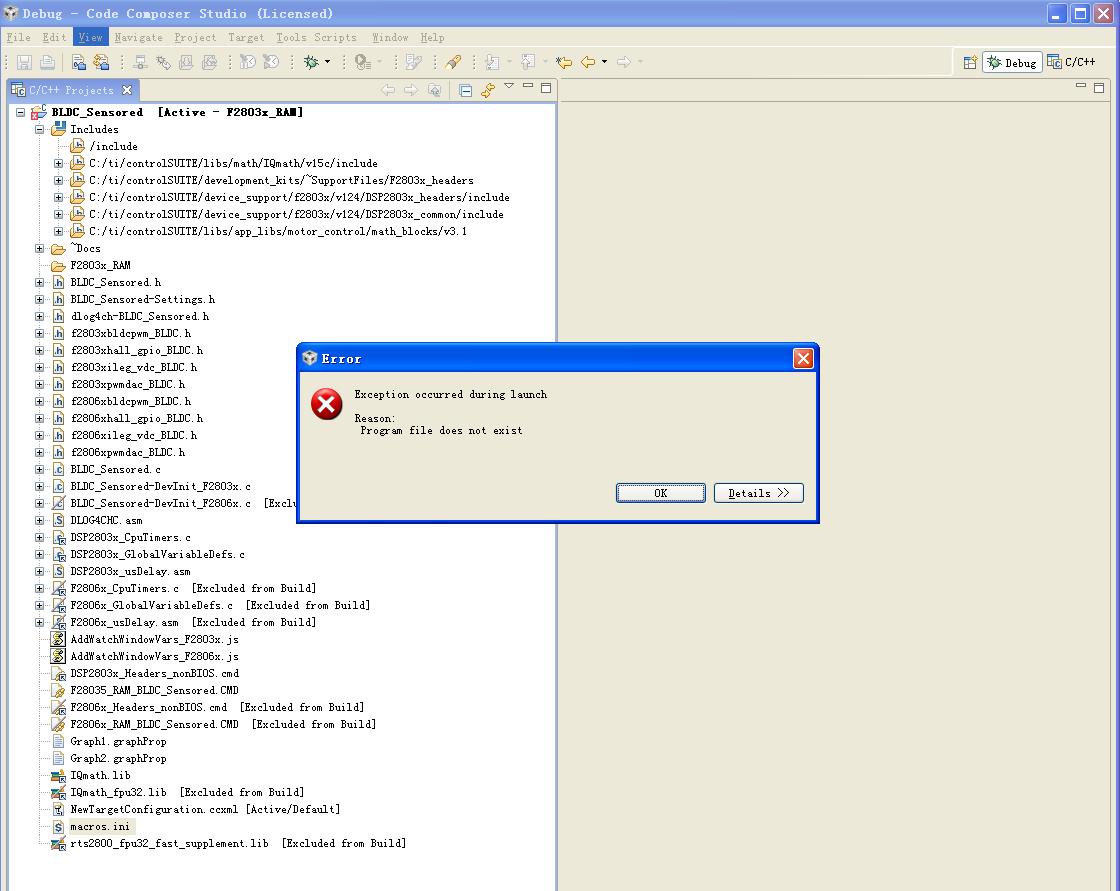The height and width of the screenshot is (891, 1120).
Task: Click the green Debug bug icon
Action: coord(311,62)
